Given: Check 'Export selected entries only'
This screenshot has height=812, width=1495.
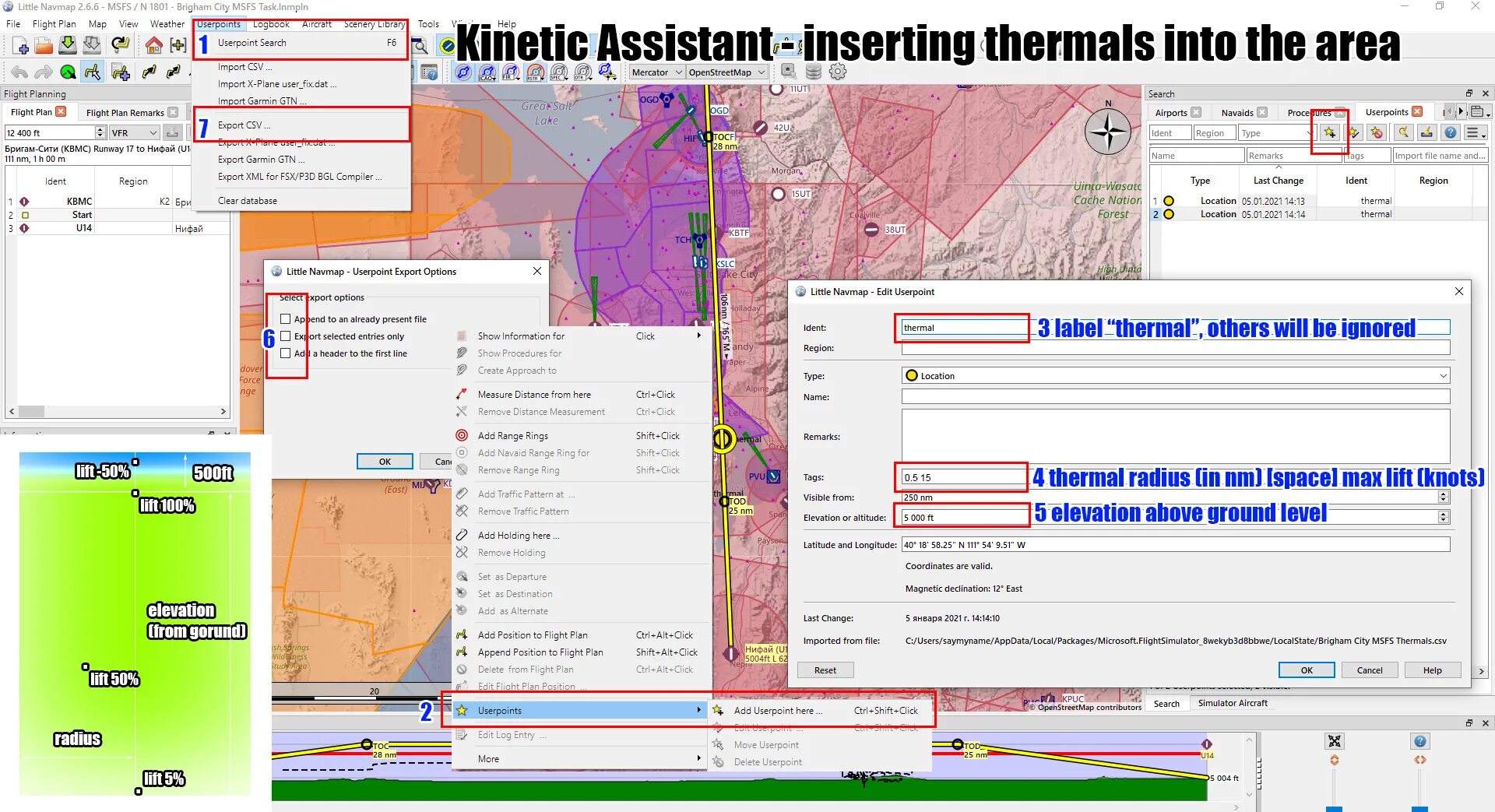Looking at the screenshot, I should tap(286, 336).
